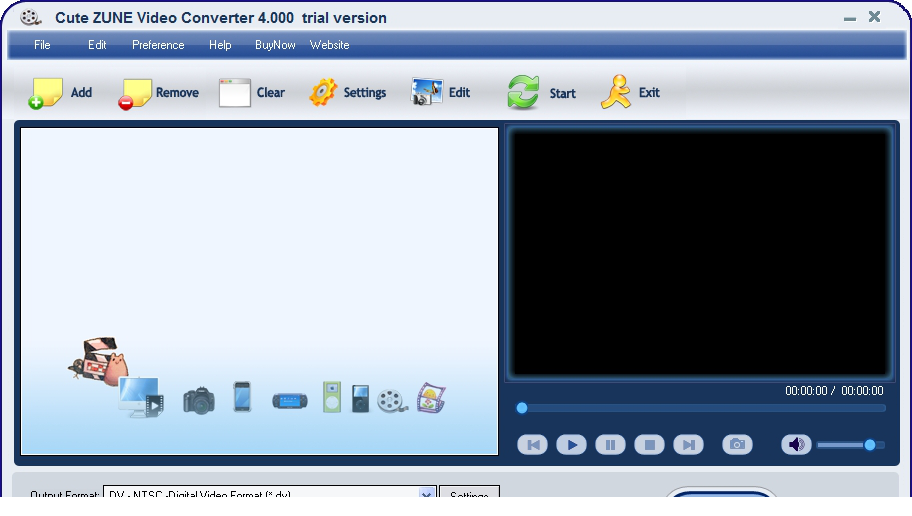Viewport: 912px width, 516px height.
Task: Click the Add files toolbar icon
Action: (x=45, y=93)
